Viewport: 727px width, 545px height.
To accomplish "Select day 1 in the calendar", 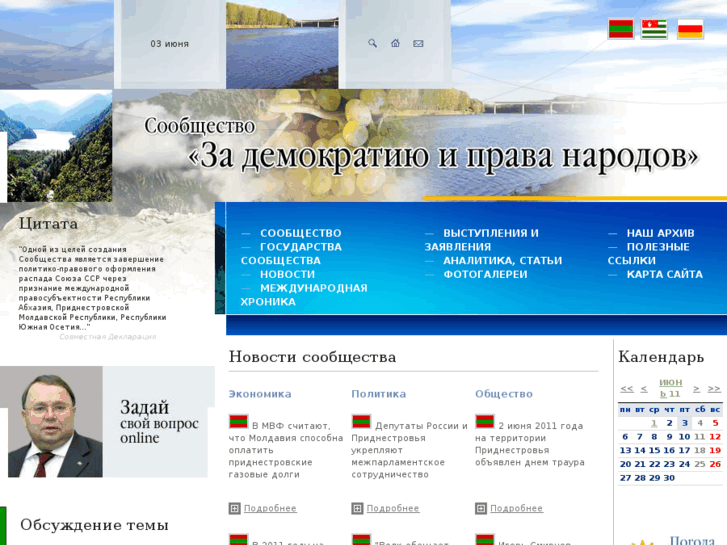I will [x=654, y=423].
